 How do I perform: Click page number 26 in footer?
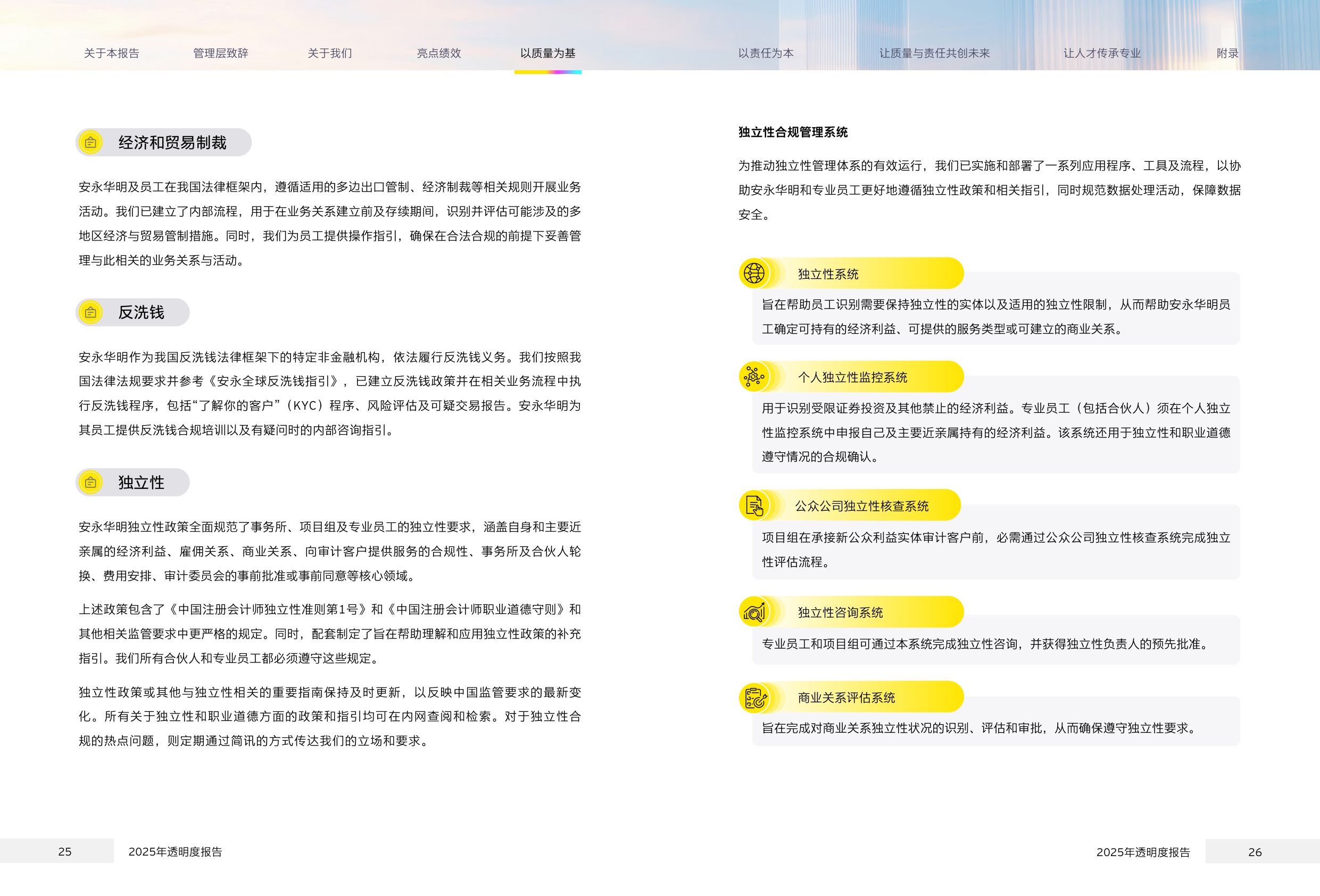tap(1255, 852)
